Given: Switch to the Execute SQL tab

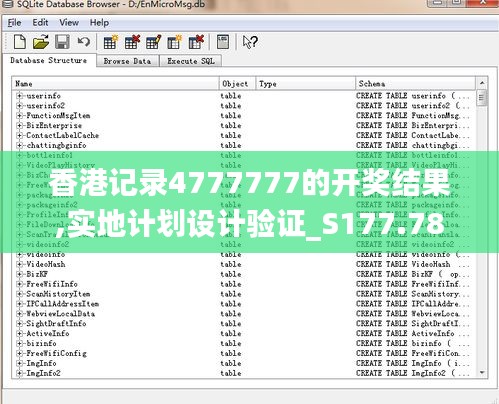Looking at the screenshot, I should tap(191, 61).
